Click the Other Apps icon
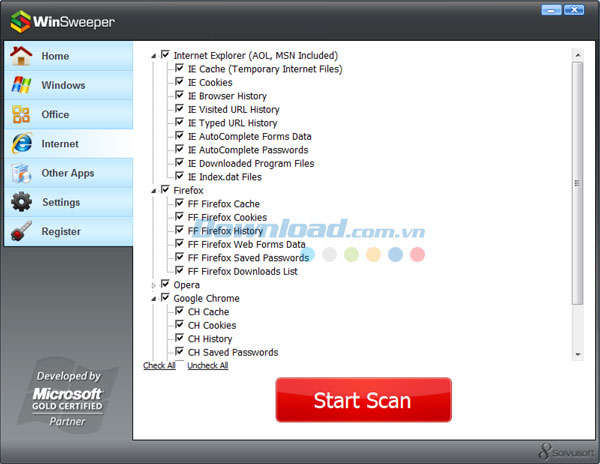Image resolution: width=600 pixels, height=464 pixels. click(21, 173)
